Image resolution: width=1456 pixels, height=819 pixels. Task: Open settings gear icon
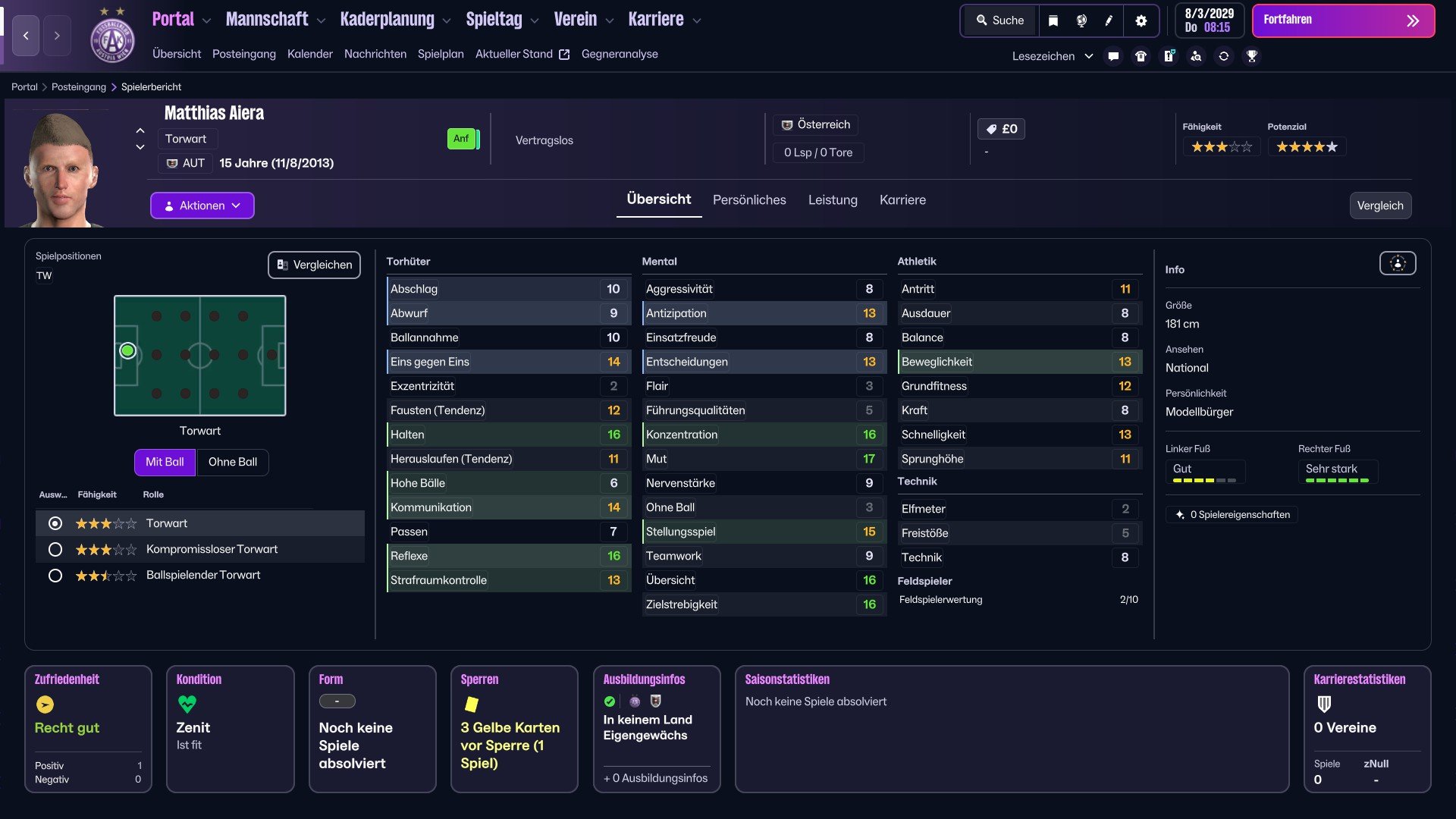tap(1141, 20)
